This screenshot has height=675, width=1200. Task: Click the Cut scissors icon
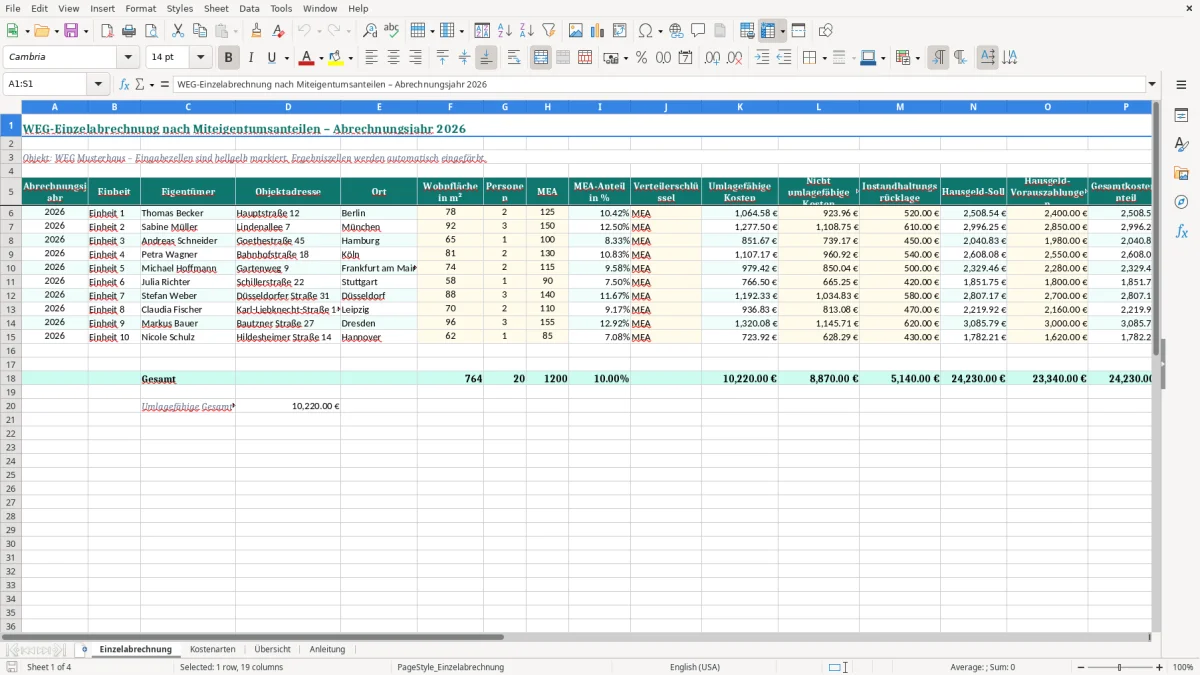point(178,31)
